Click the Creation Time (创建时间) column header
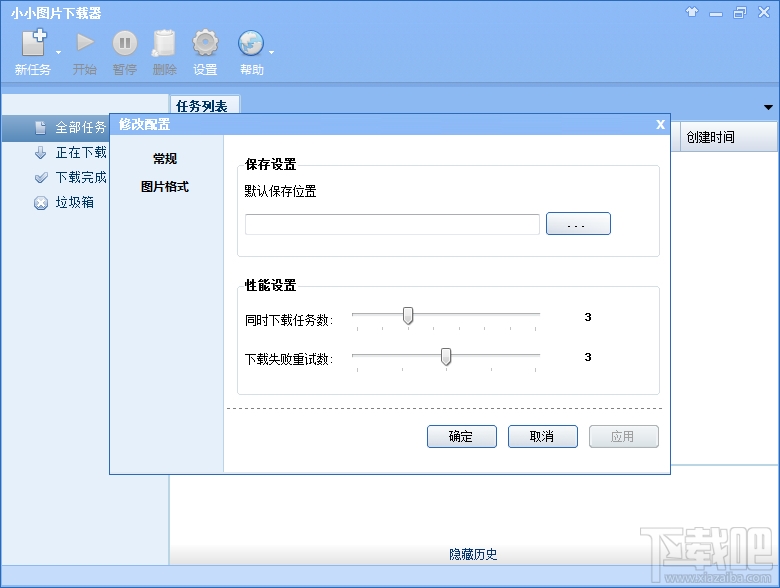The width and height of the screenshot is (780, 588). coord(728,137)
